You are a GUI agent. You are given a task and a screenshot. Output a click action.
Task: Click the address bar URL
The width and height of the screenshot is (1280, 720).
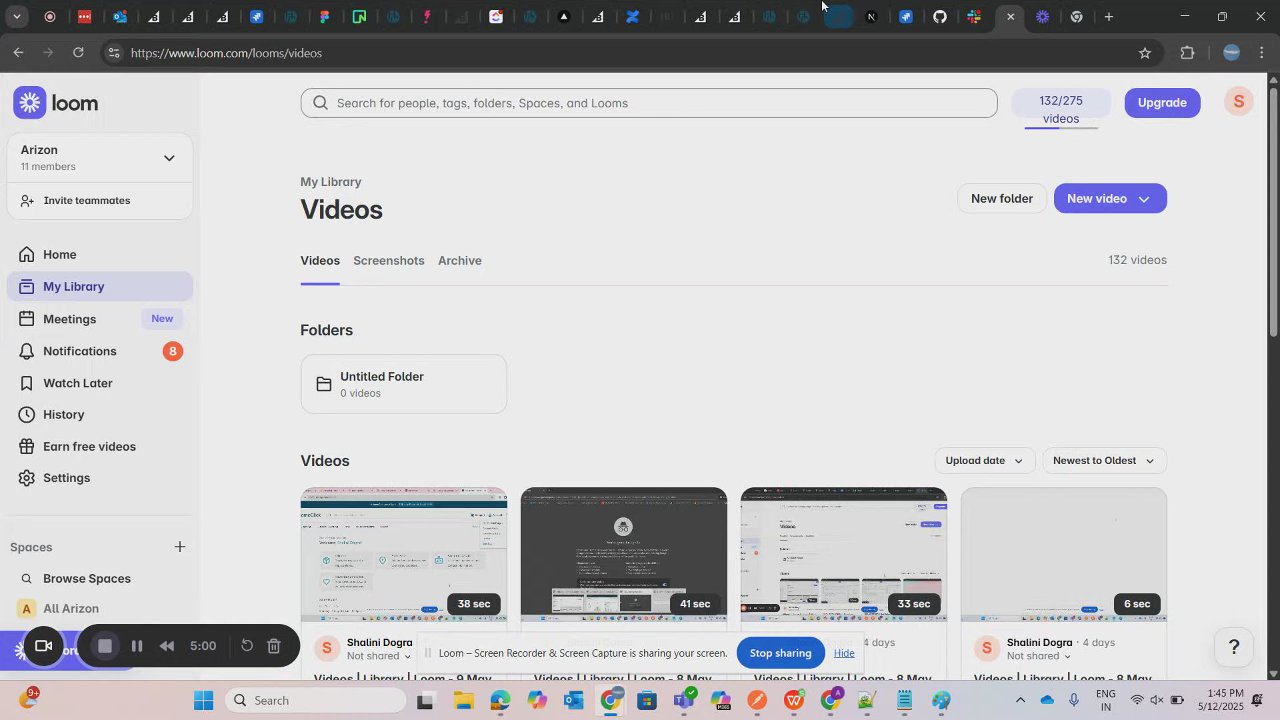pyautogui.click(x=226, y=53)
